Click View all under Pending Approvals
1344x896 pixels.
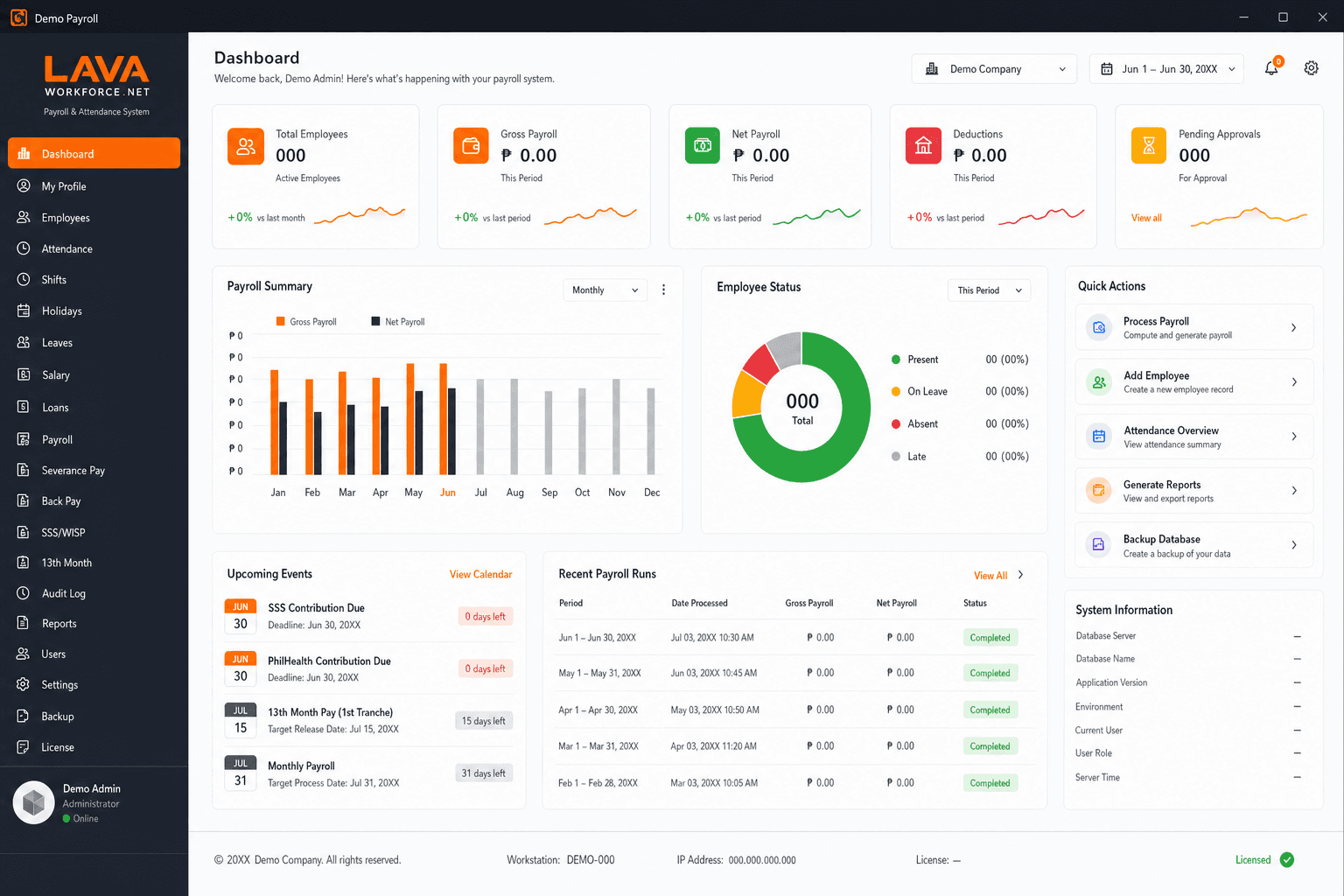(1146, 218)
